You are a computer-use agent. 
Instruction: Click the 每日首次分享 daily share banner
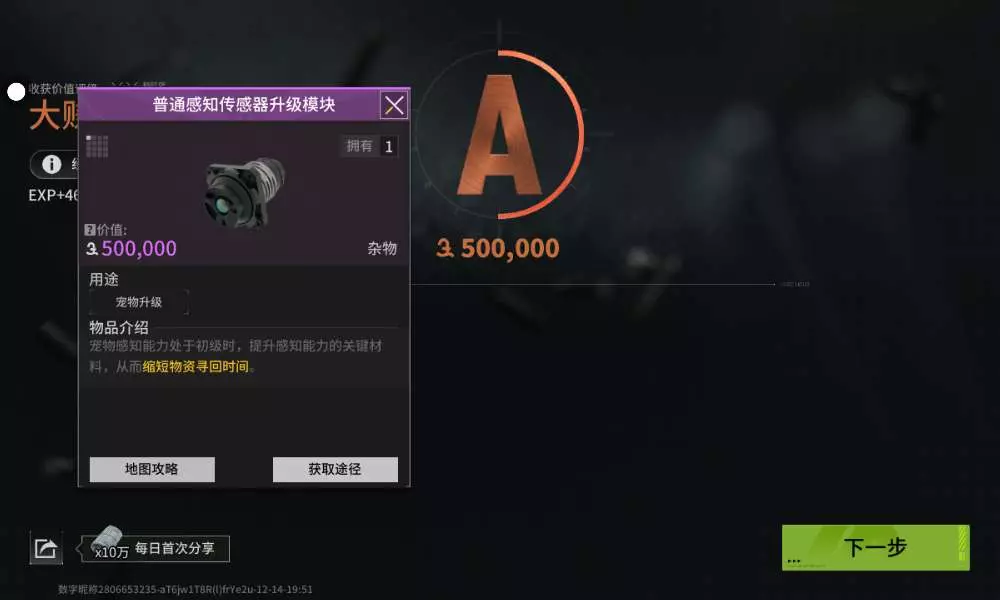click(x=175, y=548)
